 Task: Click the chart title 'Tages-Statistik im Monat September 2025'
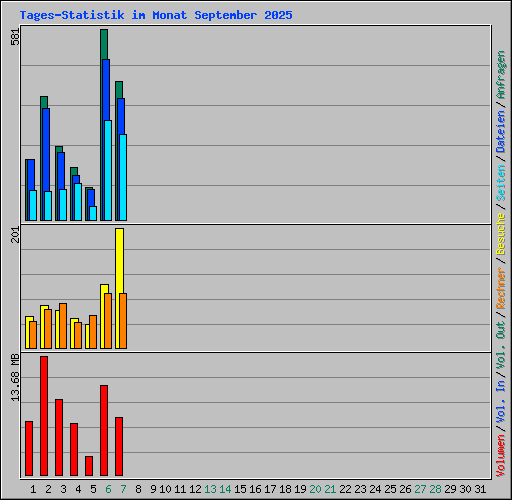coord(156,15)
